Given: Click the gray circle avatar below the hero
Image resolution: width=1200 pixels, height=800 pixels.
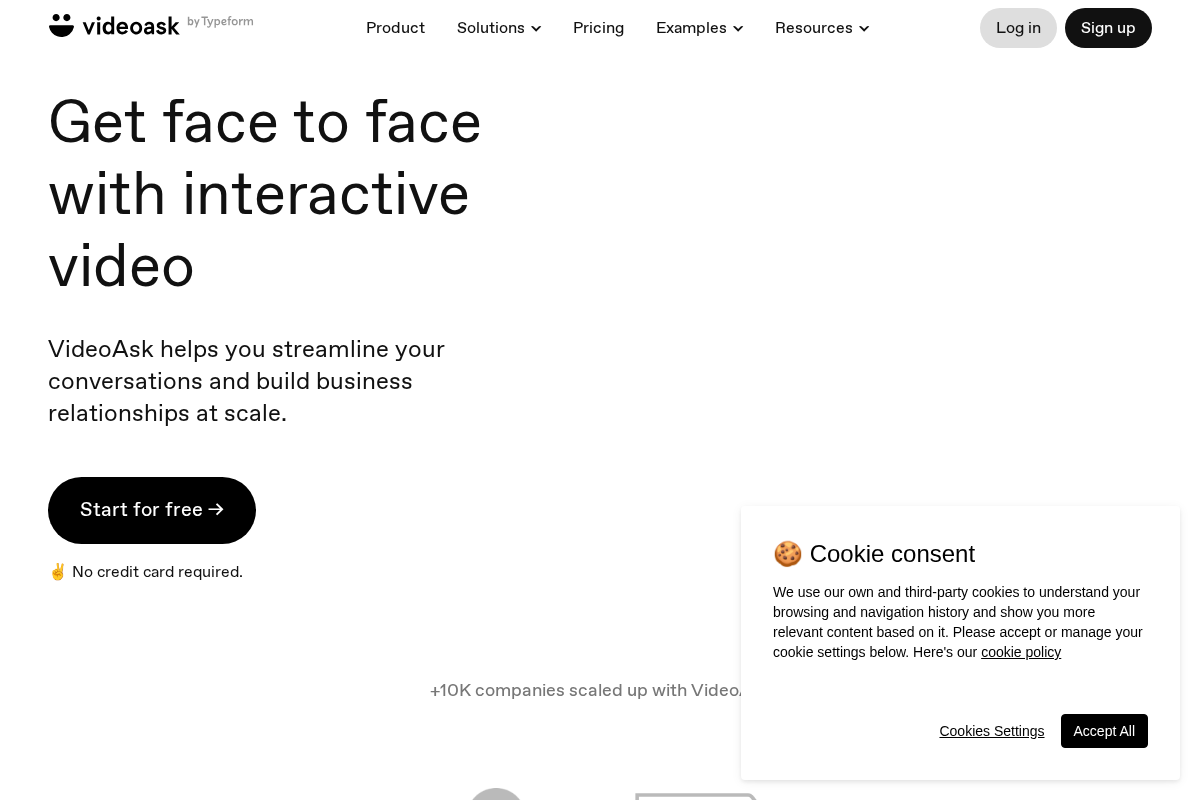Looking at the screenshot, I should click(x=496, y=797).
